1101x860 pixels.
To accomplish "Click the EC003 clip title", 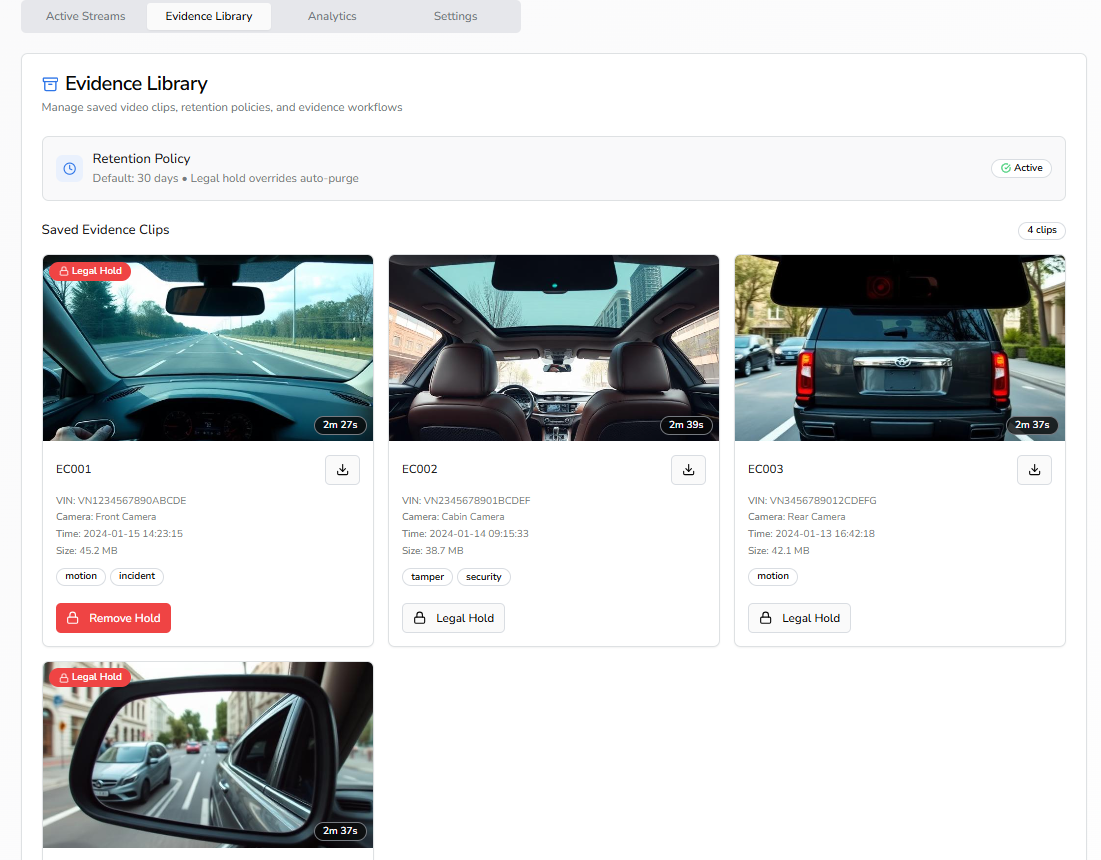I will click(766, 469).
